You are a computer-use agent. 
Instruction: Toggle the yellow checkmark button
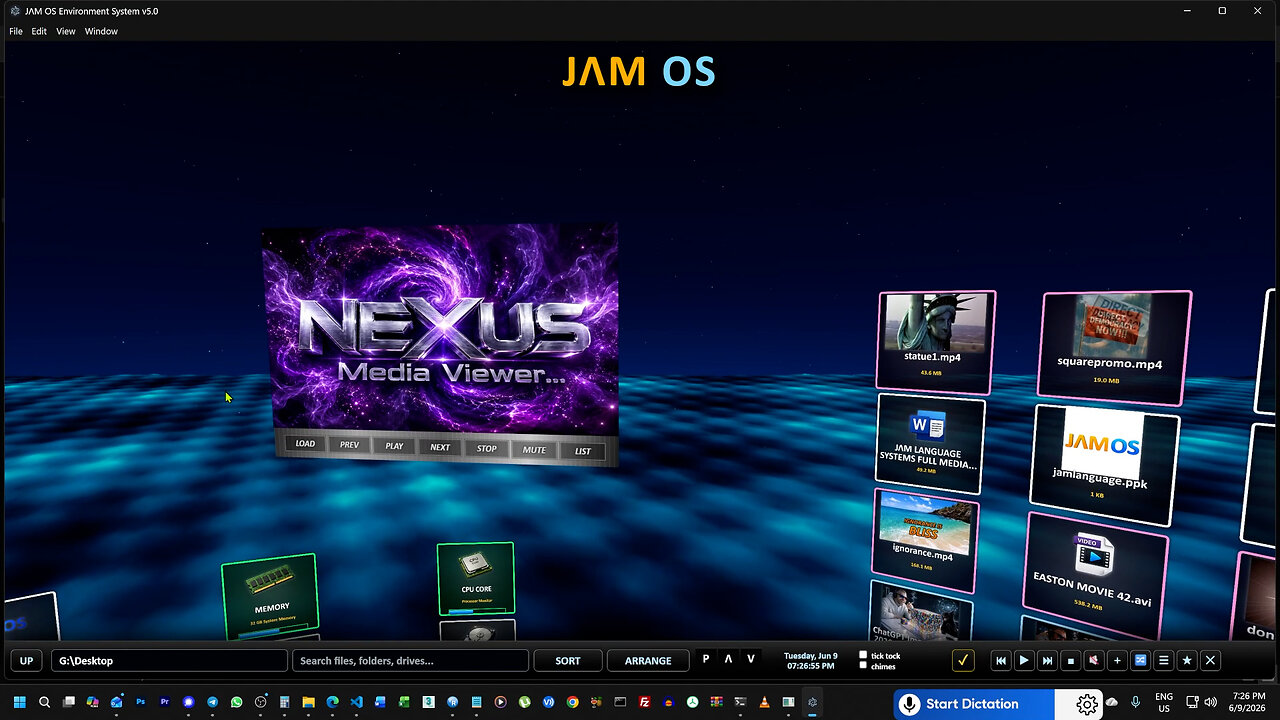pyautogui.click(x=963, y=661)
